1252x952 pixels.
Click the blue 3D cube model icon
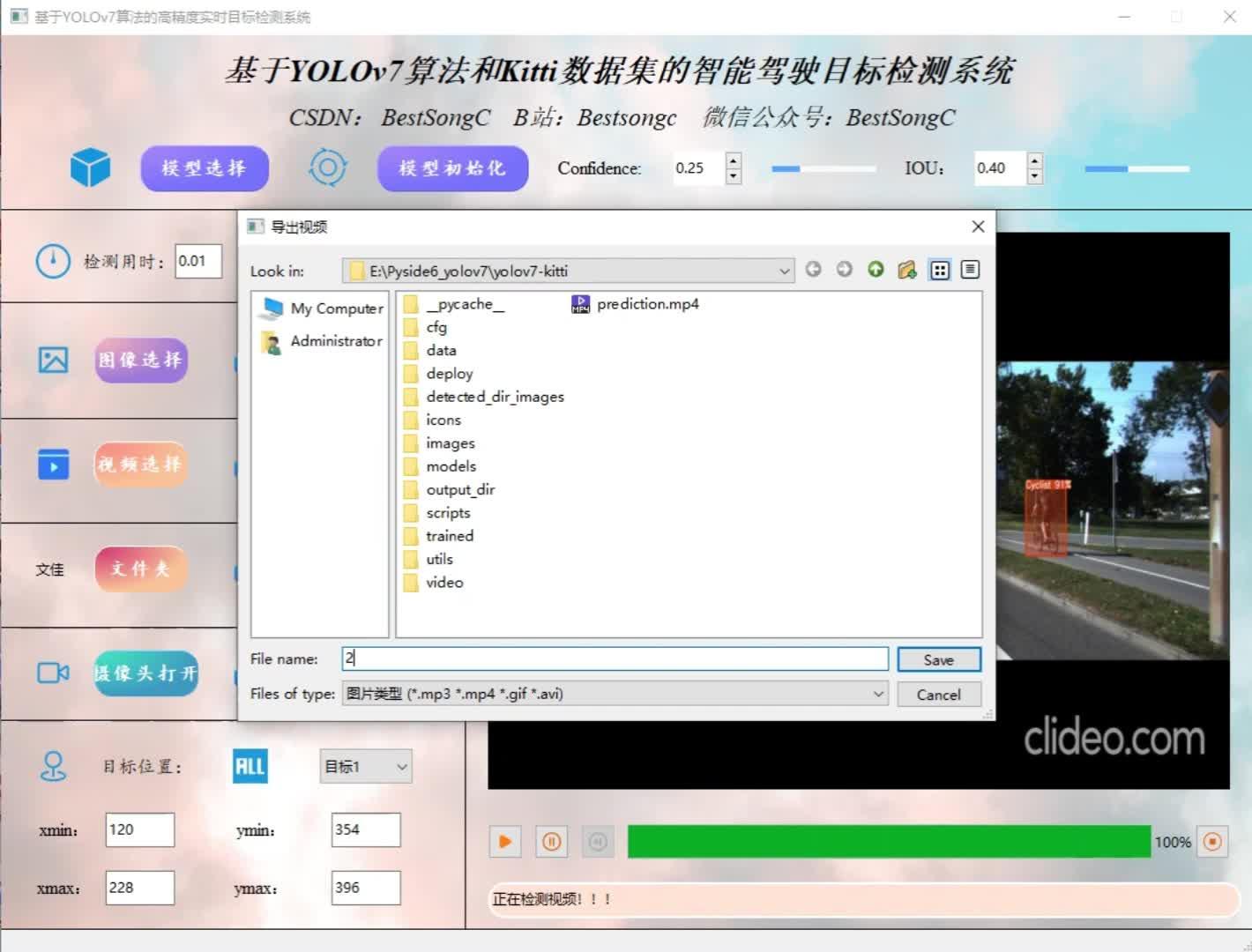tap(89, 167)
